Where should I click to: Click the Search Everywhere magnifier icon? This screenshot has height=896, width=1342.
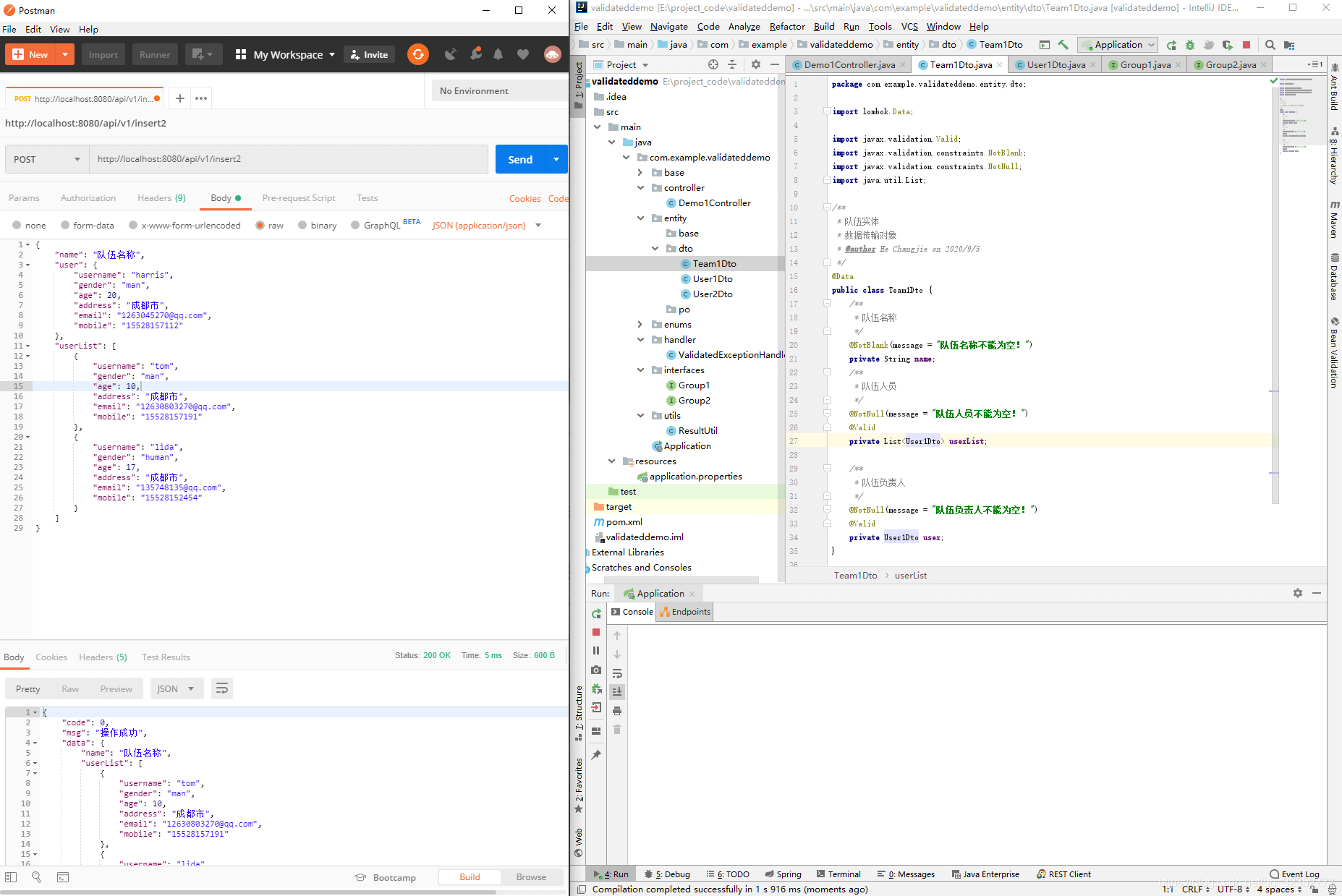pyautogui.click(x=1270, y=45)
